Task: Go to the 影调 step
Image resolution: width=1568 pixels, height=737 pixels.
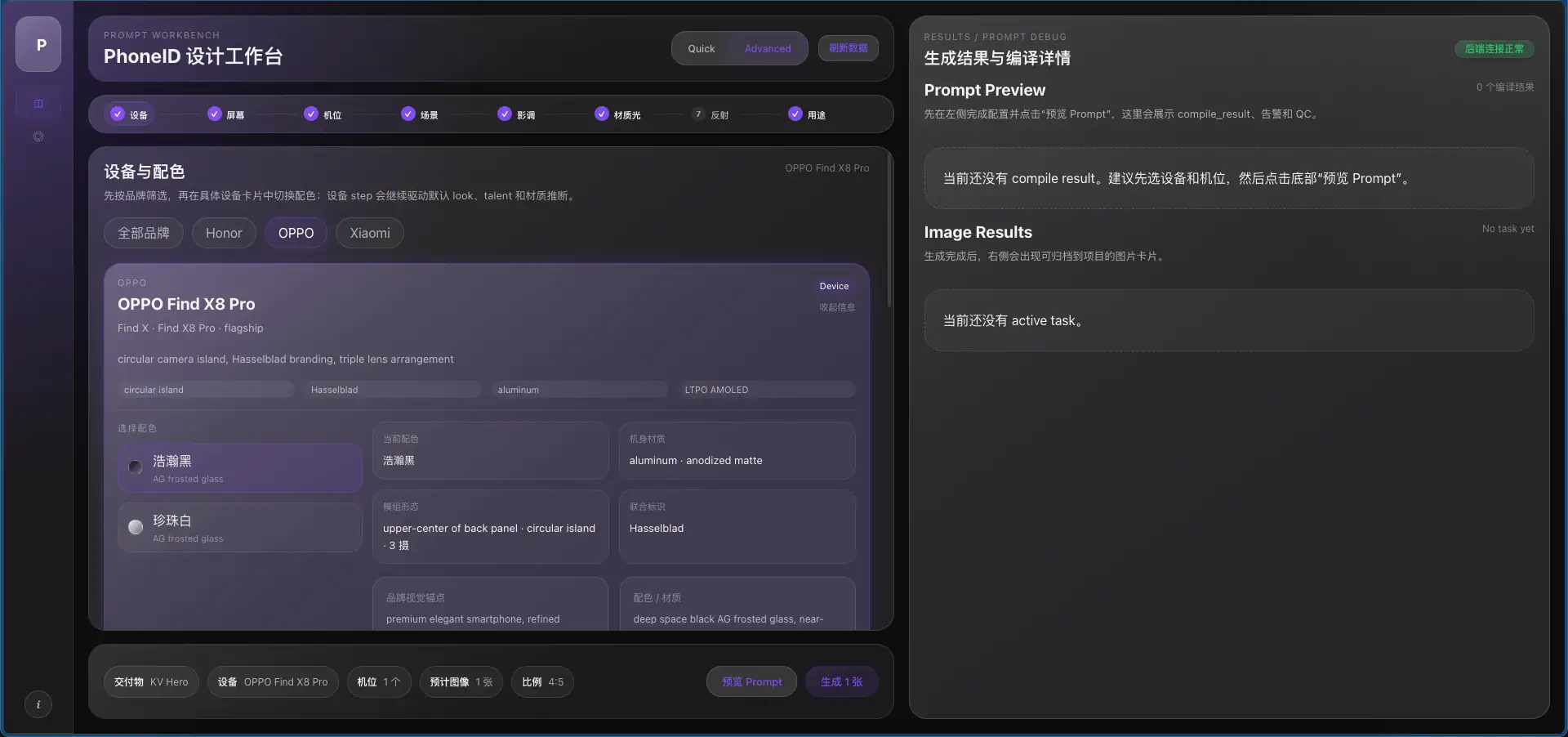Action: [516, 114]
